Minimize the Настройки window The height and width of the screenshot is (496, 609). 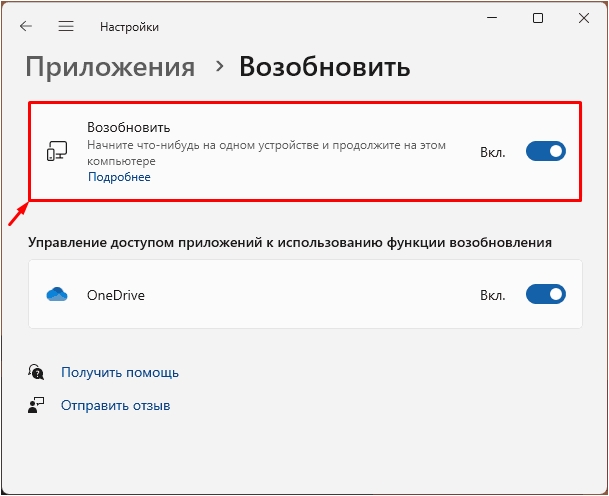492,18
